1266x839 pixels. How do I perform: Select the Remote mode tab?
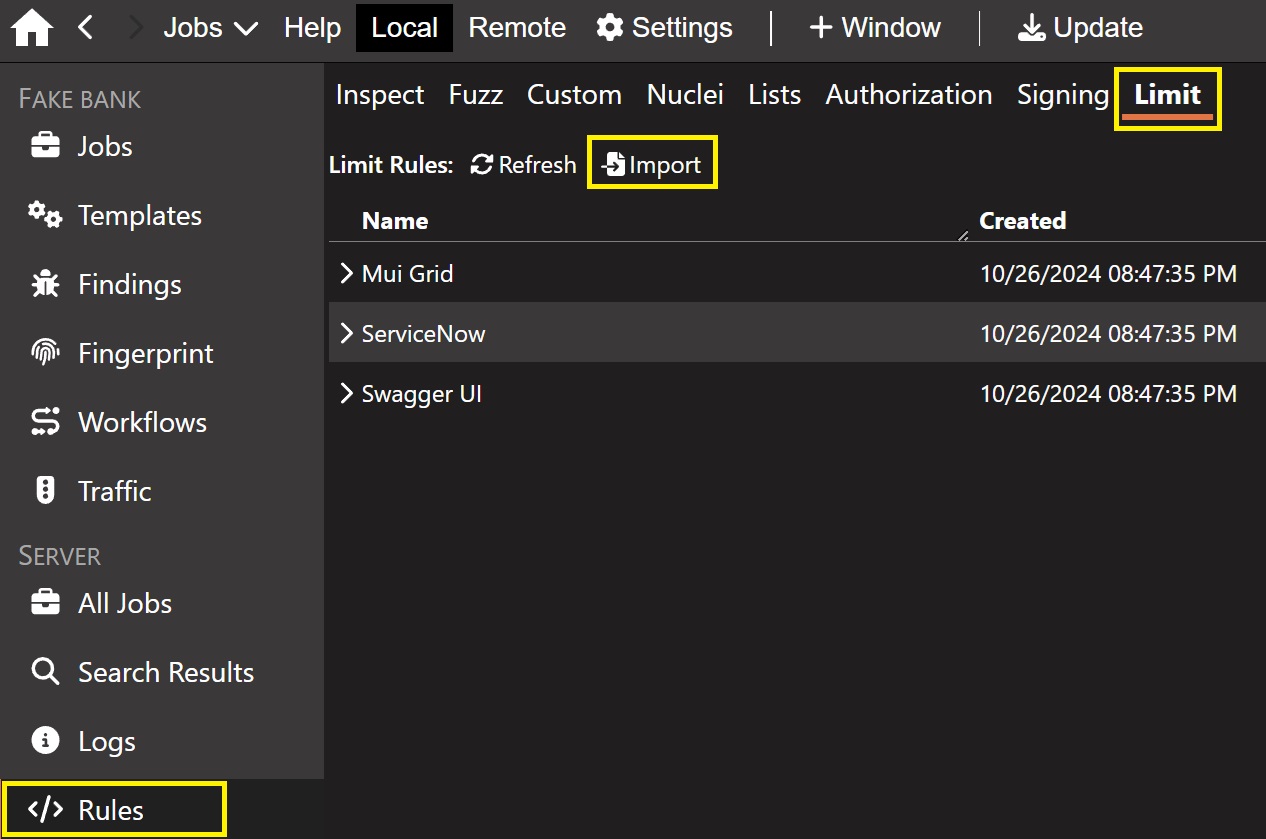(x=517, y=28)
